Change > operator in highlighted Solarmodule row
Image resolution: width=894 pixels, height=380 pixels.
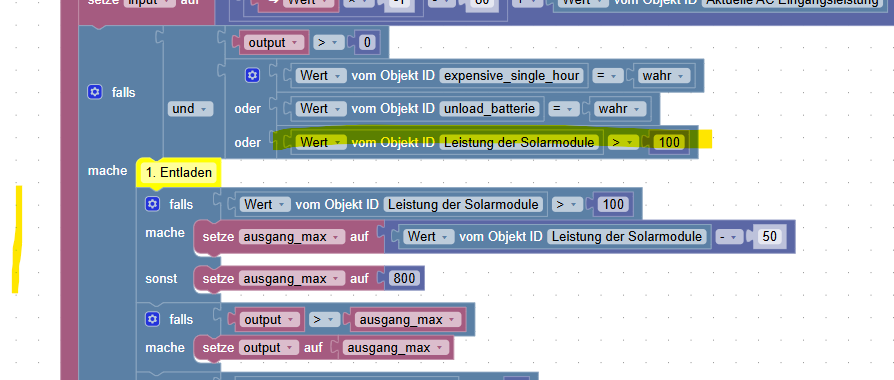tap(623, 142)
